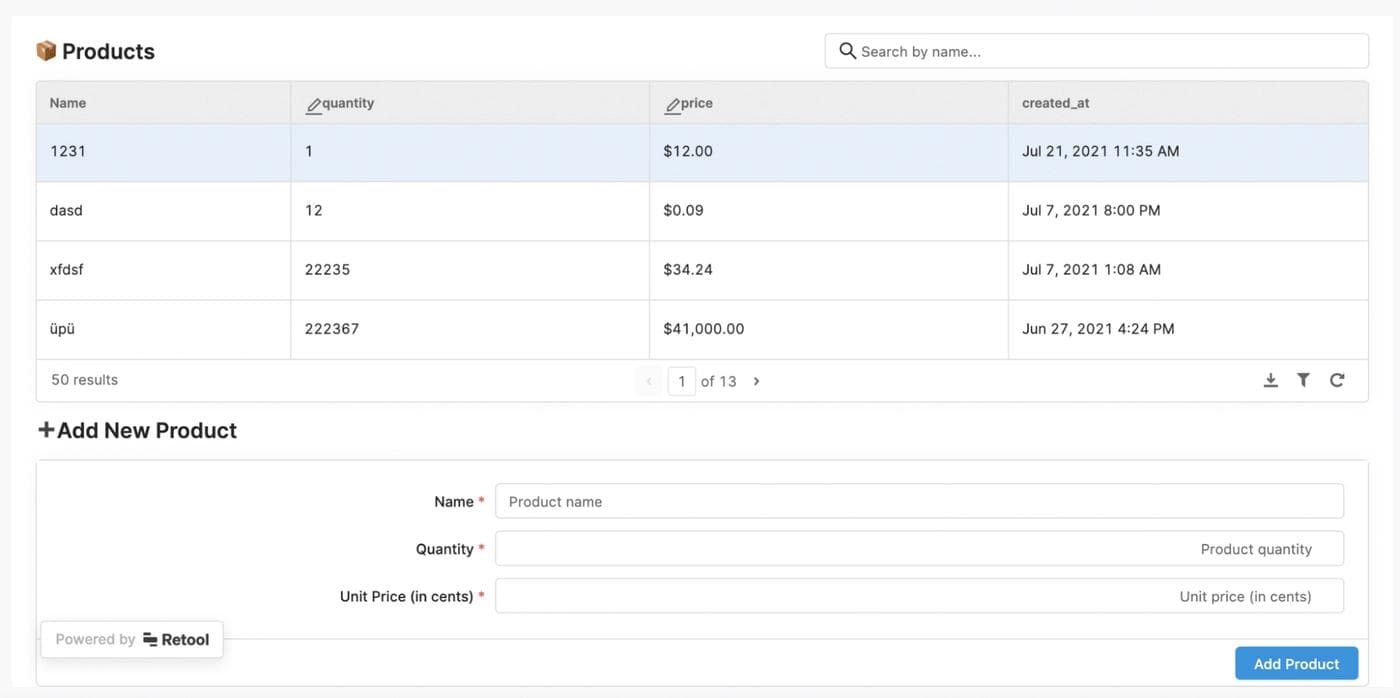Click the Product quantity input field
This screenshot has width=1400, height=698.
919,548
